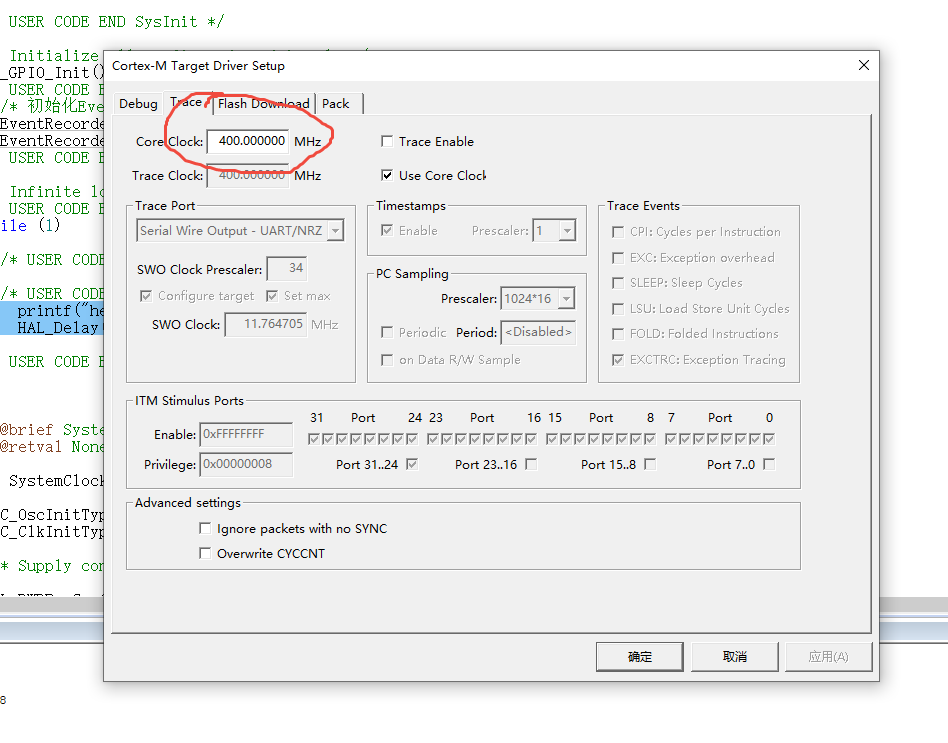Screen dimensions: 948x743
Task: Toggle ITM stimulus port 7 checkbox
Action: click(670, 439)
